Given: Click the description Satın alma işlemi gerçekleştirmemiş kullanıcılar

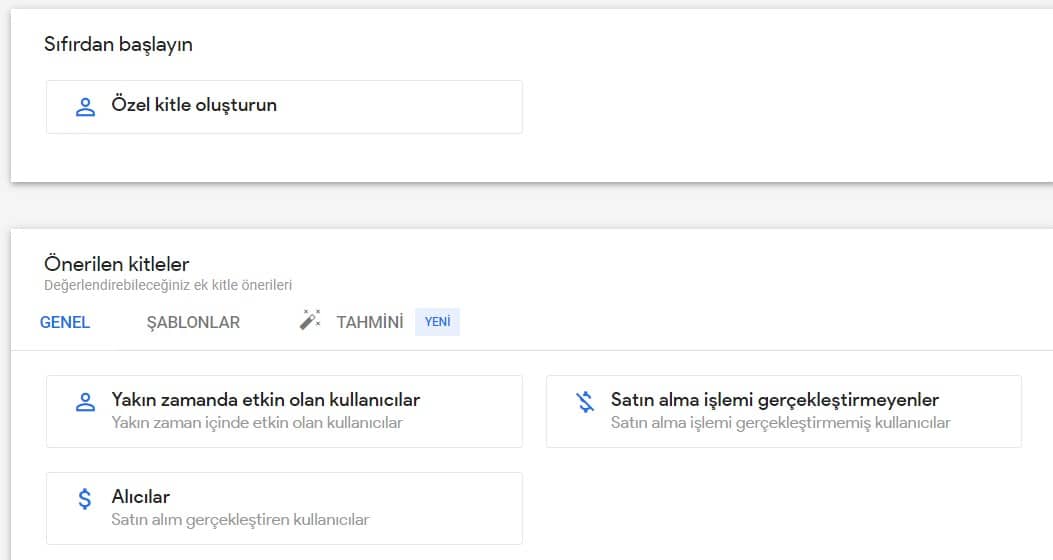Looking at the screenshot, I should click(x=780, y=422).
